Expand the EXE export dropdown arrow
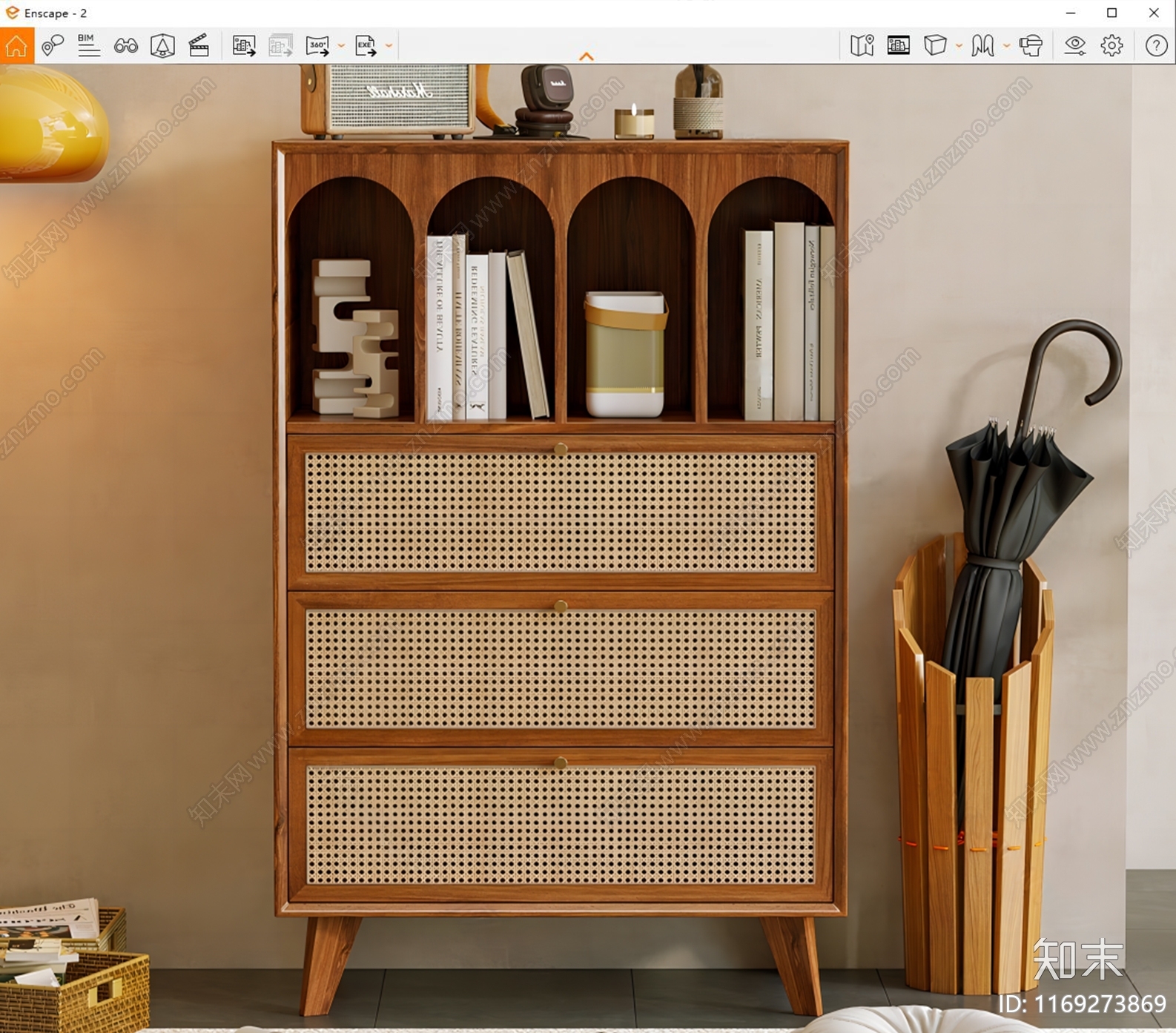This screenshot has height=1033, width=1176. tap(389, 46)
